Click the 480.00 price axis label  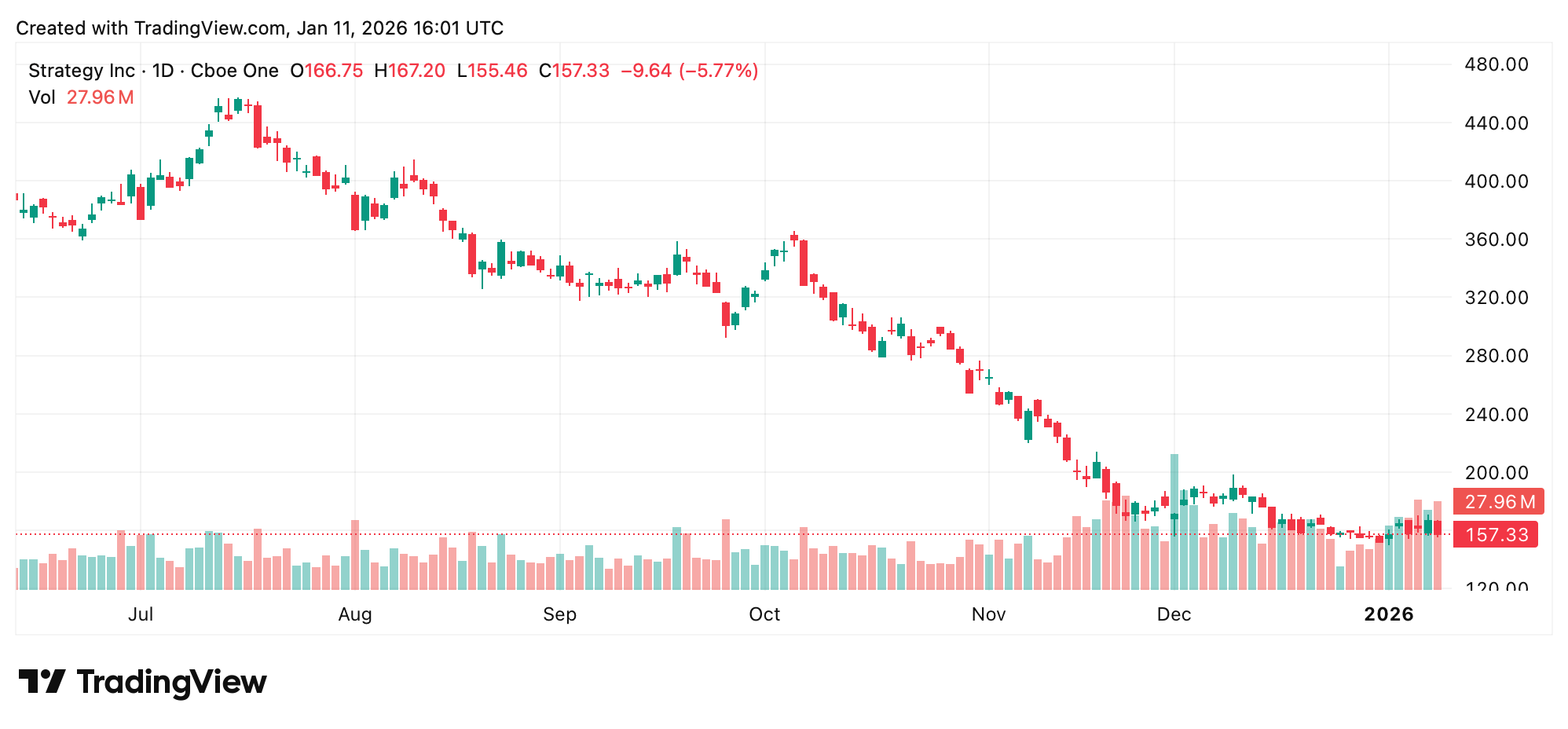click(1496, 64)
